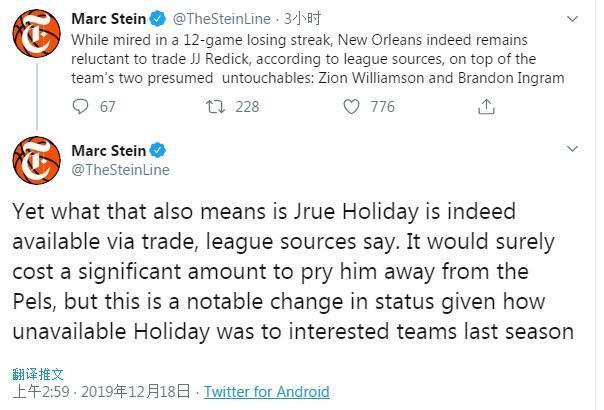This screenshot has height=410, width=604.
Task: Click 翻译推文 to translate the tweet
Action: [38, 374]
